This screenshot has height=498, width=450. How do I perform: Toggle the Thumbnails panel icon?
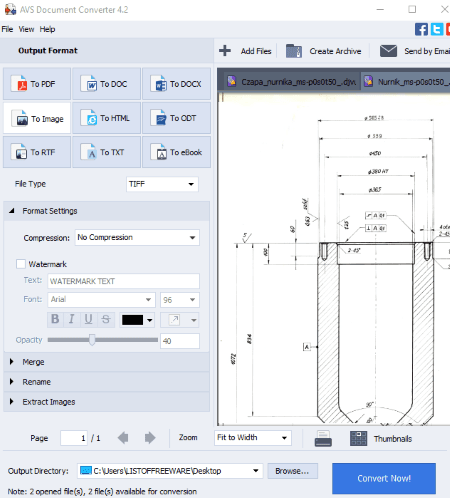click(358, 438)
